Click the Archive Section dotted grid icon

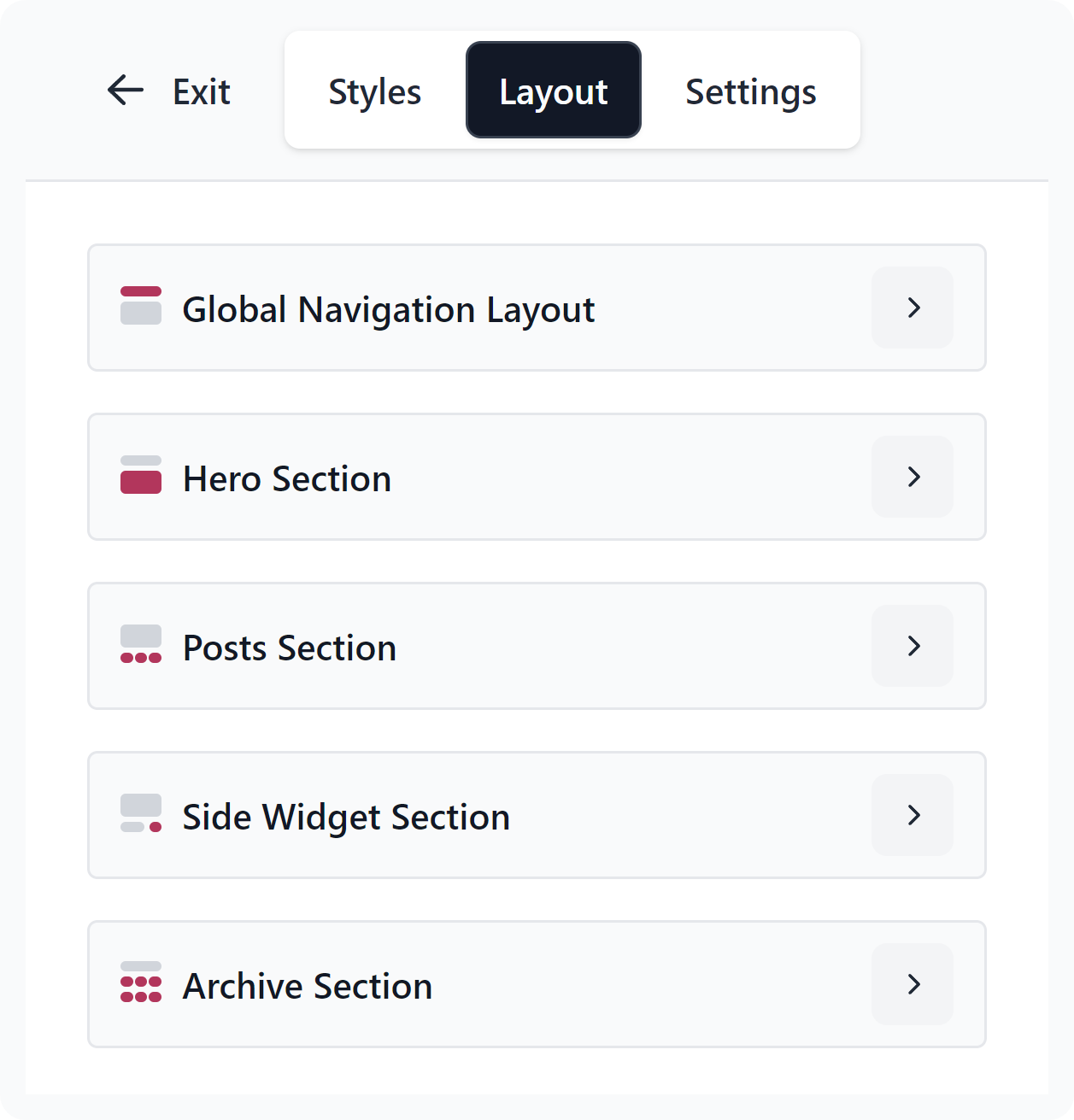click(140, 984)
